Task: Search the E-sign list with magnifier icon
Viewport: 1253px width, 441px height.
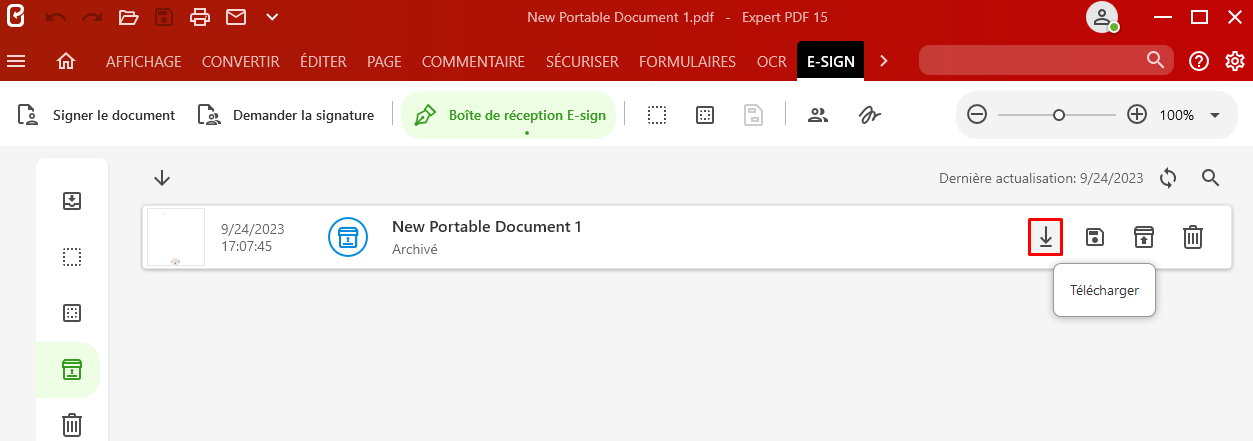Action: [x=1210, y=178]
